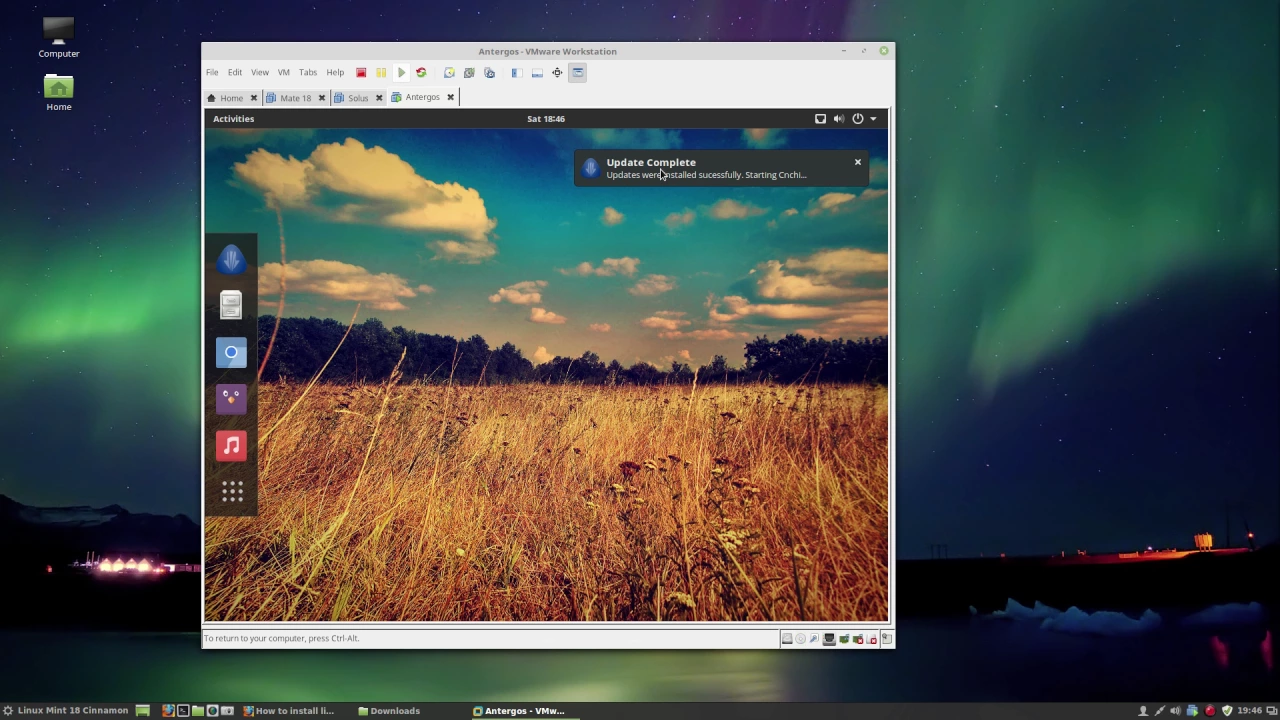Open the VM menu
Viewport: 1280px width, 720px height.
coord(284,72)
